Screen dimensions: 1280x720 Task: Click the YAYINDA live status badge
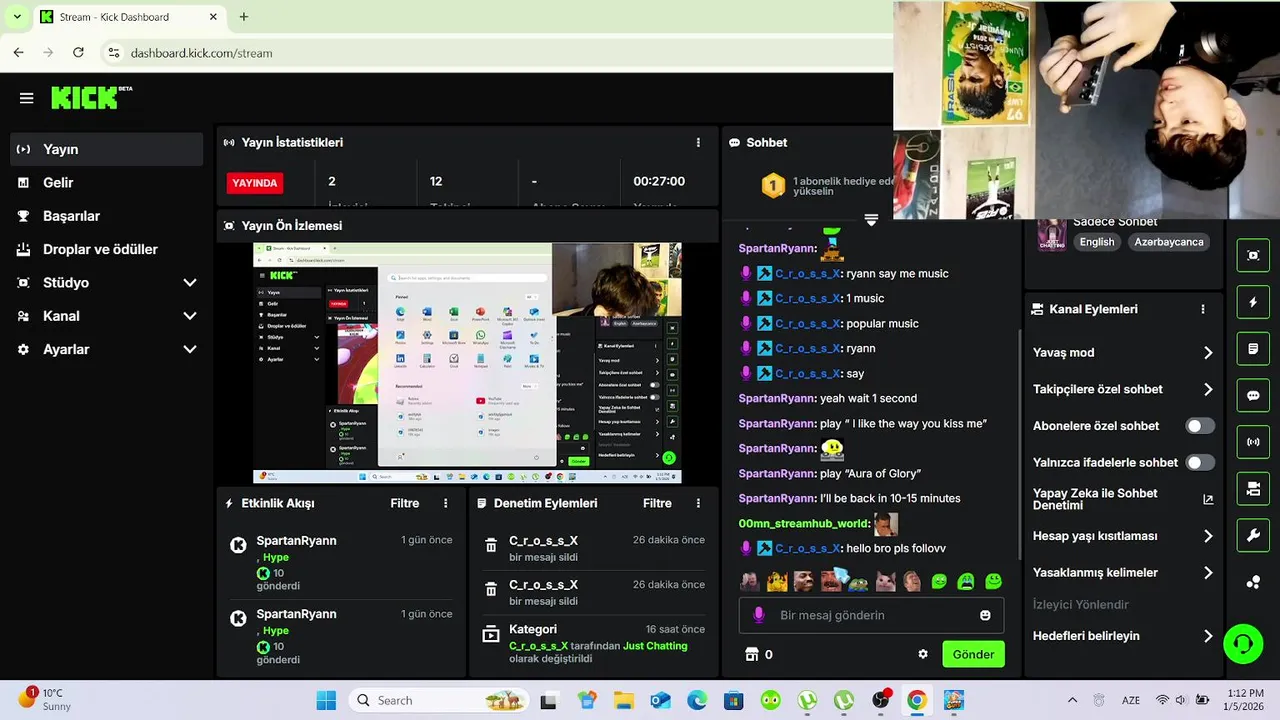tap(255, 183)
